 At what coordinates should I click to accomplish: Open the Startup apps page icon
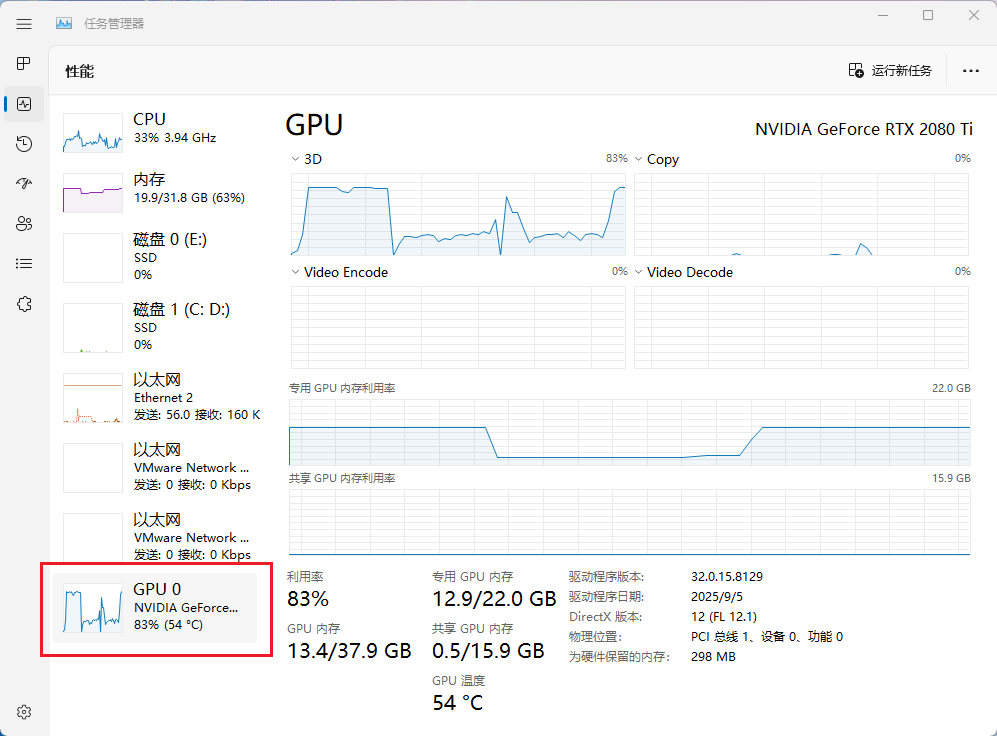coord(24,184)
